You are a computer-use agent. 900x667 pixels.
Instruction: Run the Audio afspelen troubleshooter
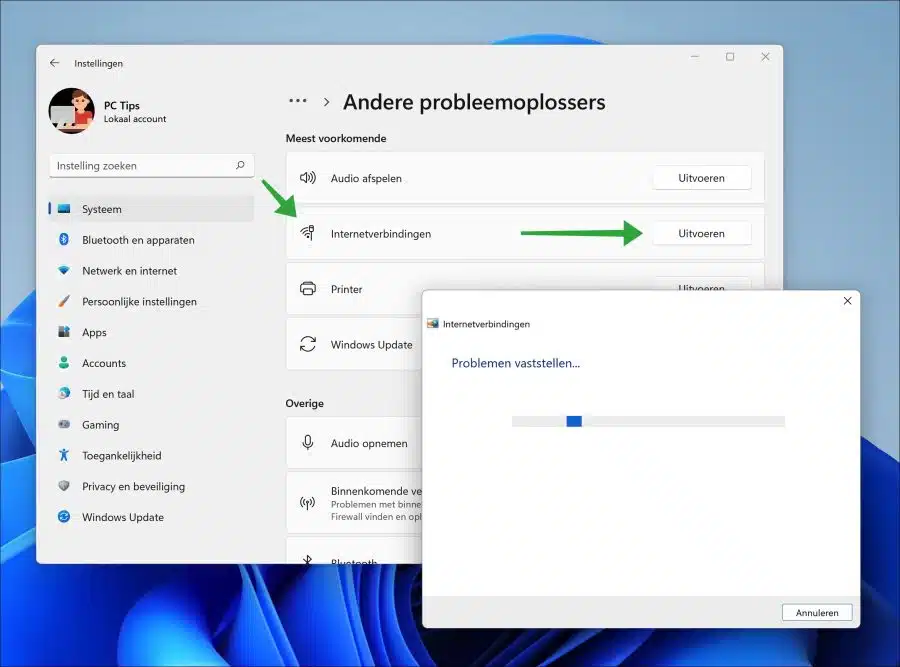701,178
